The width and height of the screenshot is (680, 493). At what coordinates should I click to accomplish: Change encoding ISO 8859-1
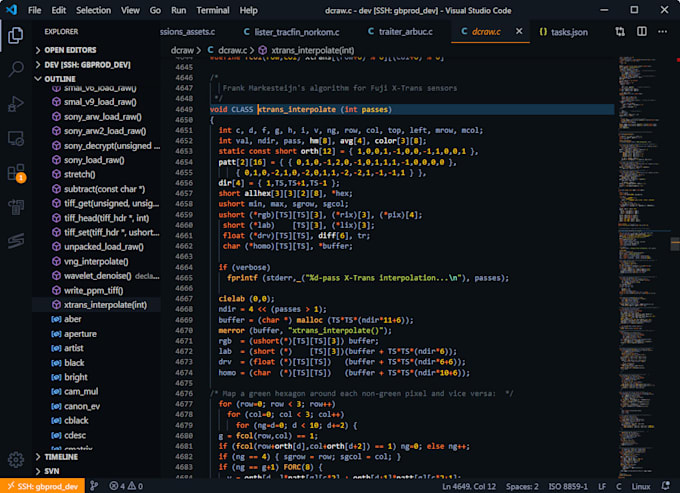tap(568, 486)
